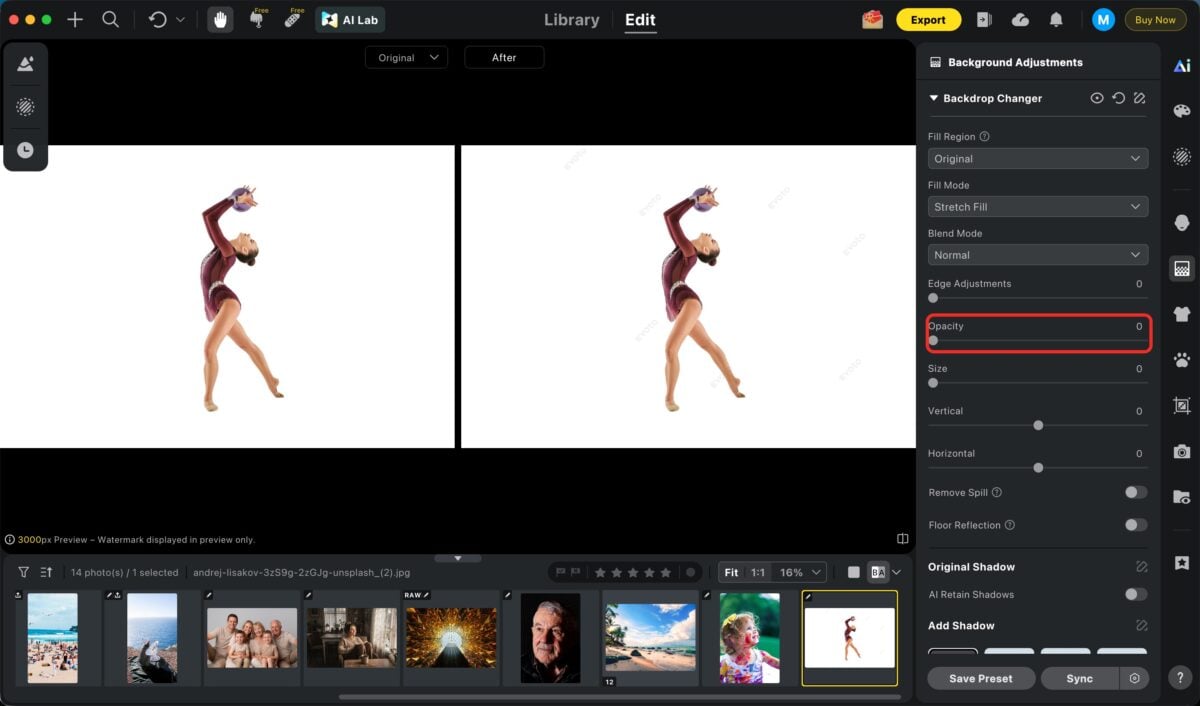The height and width of the screenshot is (706, 1200).
Task: Open the Original comparison dropdown above the canvas
Action: [406, 57]
